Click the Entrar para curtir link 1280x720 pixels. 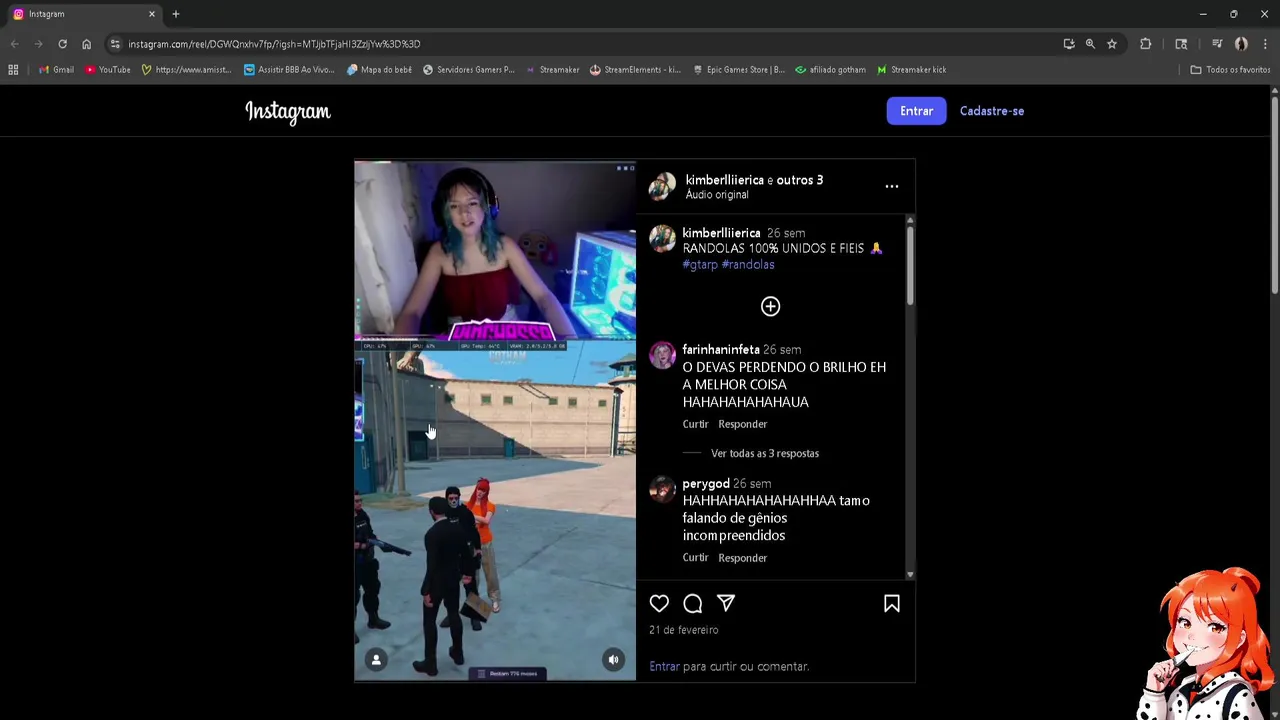[x=664, y=666]
